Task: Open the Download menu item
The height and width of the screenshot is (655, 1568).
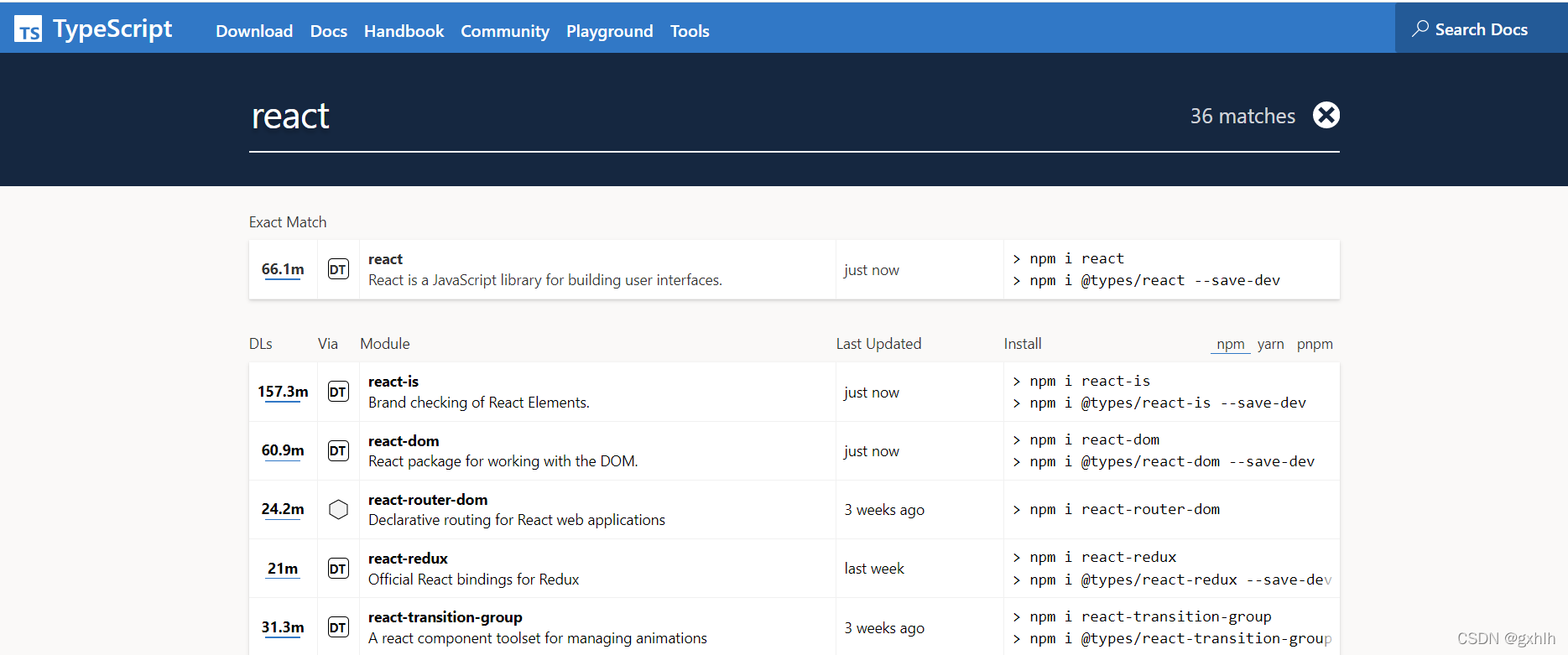Action: tap(254, 31)
